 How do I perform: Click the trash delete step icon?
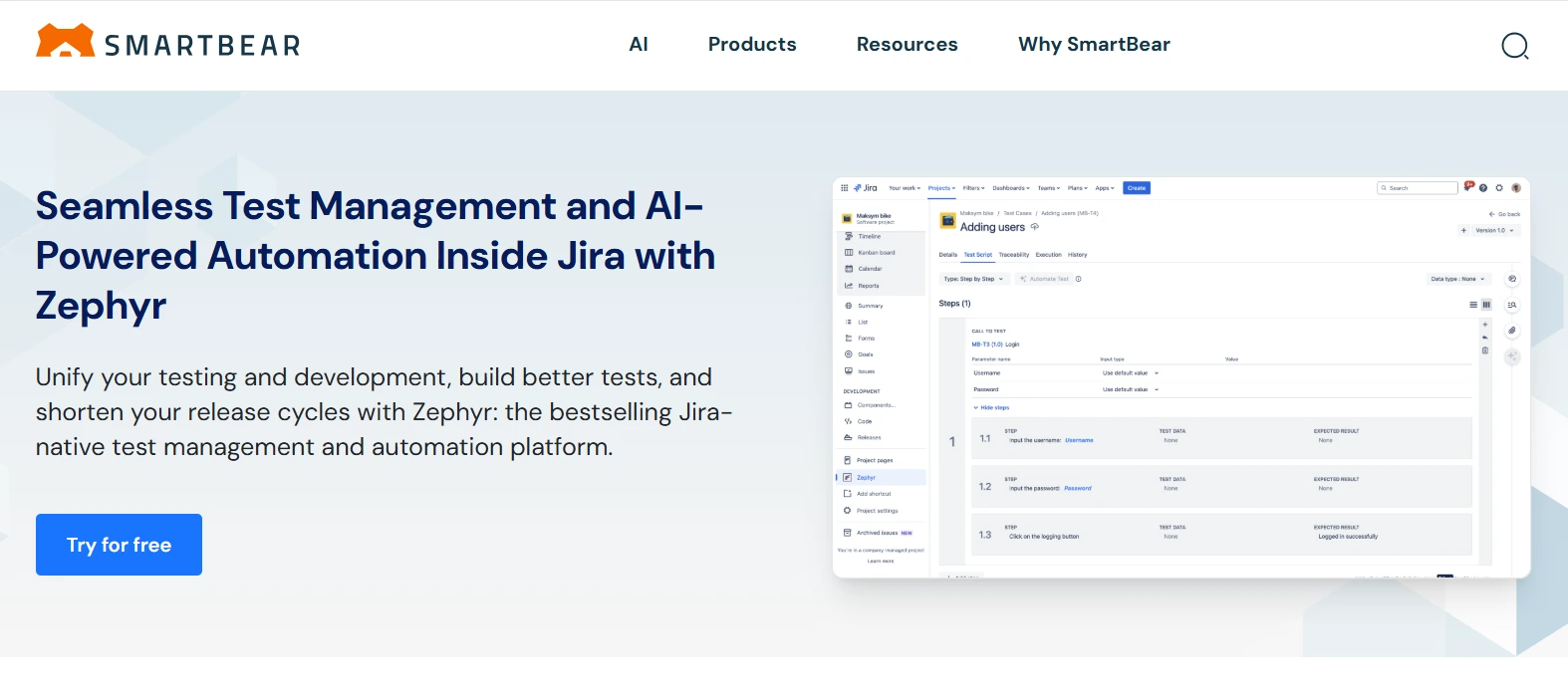pos(1485,350)
